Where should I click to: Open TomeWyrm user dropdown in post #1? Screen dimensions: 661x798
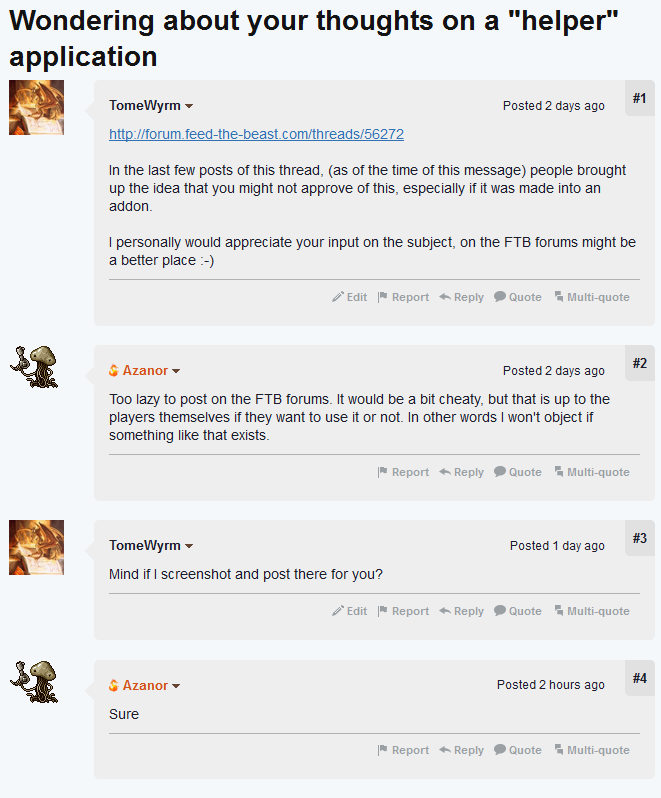coord(189,107)
